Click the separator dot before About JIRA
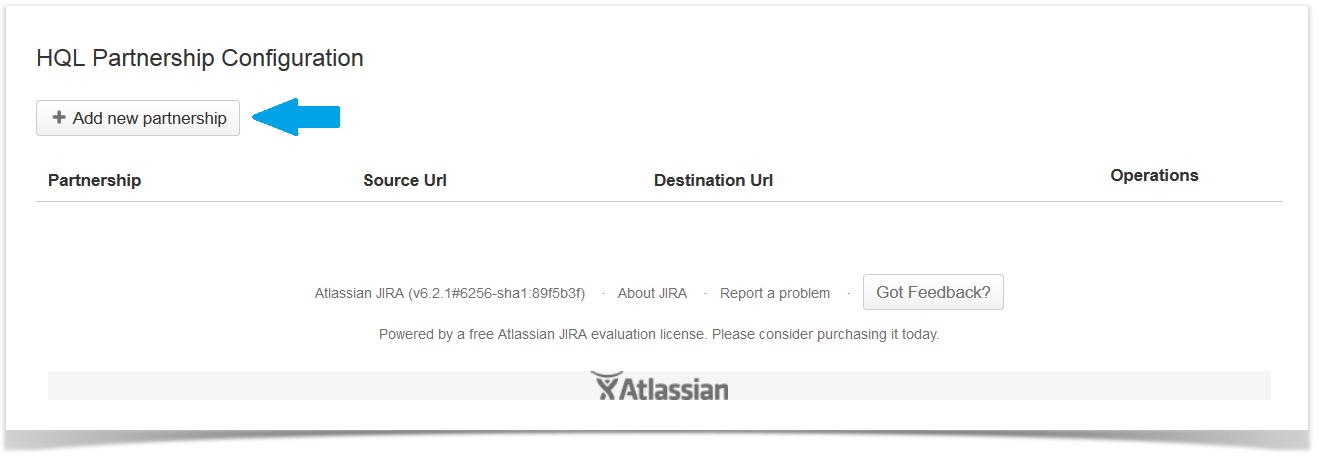The height and width of the screenshot is (459, 1322). (x=602, y=293)
